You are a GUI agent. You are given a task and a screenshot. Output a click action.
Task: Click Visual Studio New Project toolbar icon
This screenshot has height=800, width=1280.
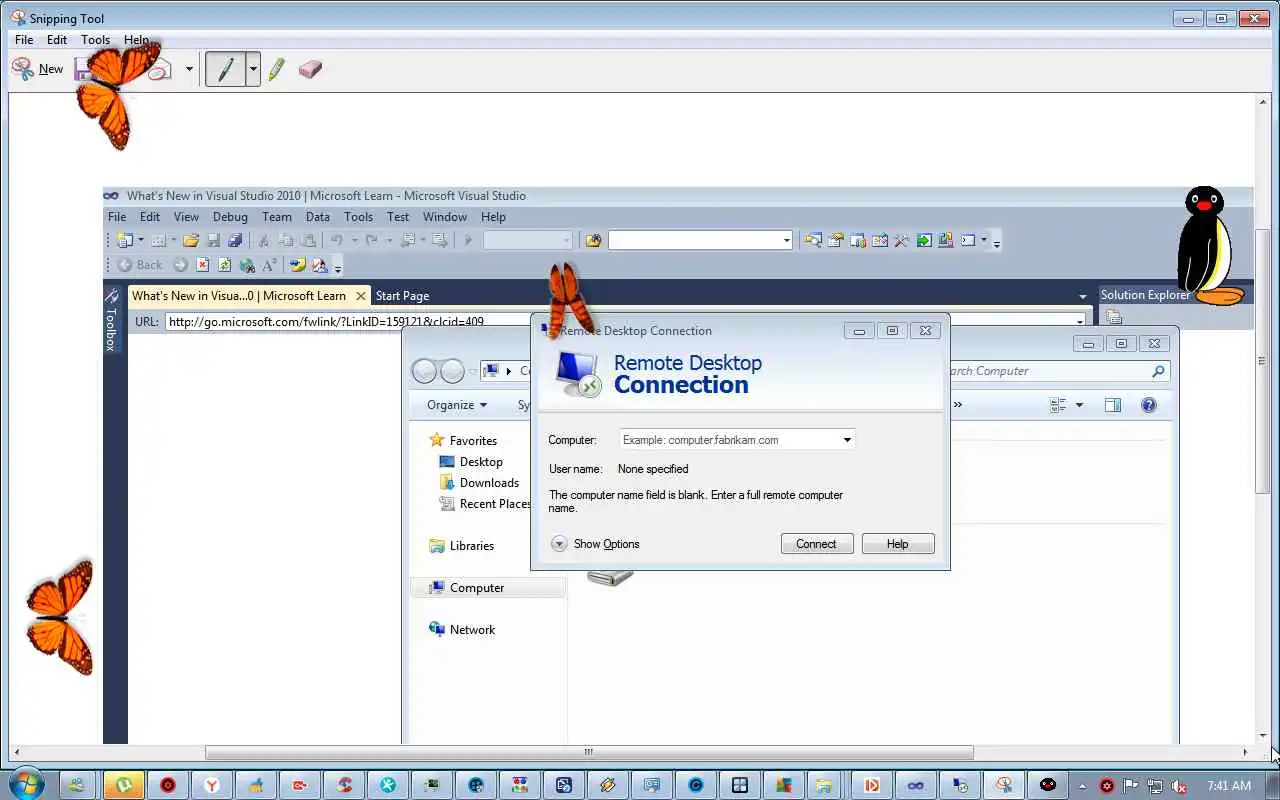pyautogui.click(x=125, y=240)
